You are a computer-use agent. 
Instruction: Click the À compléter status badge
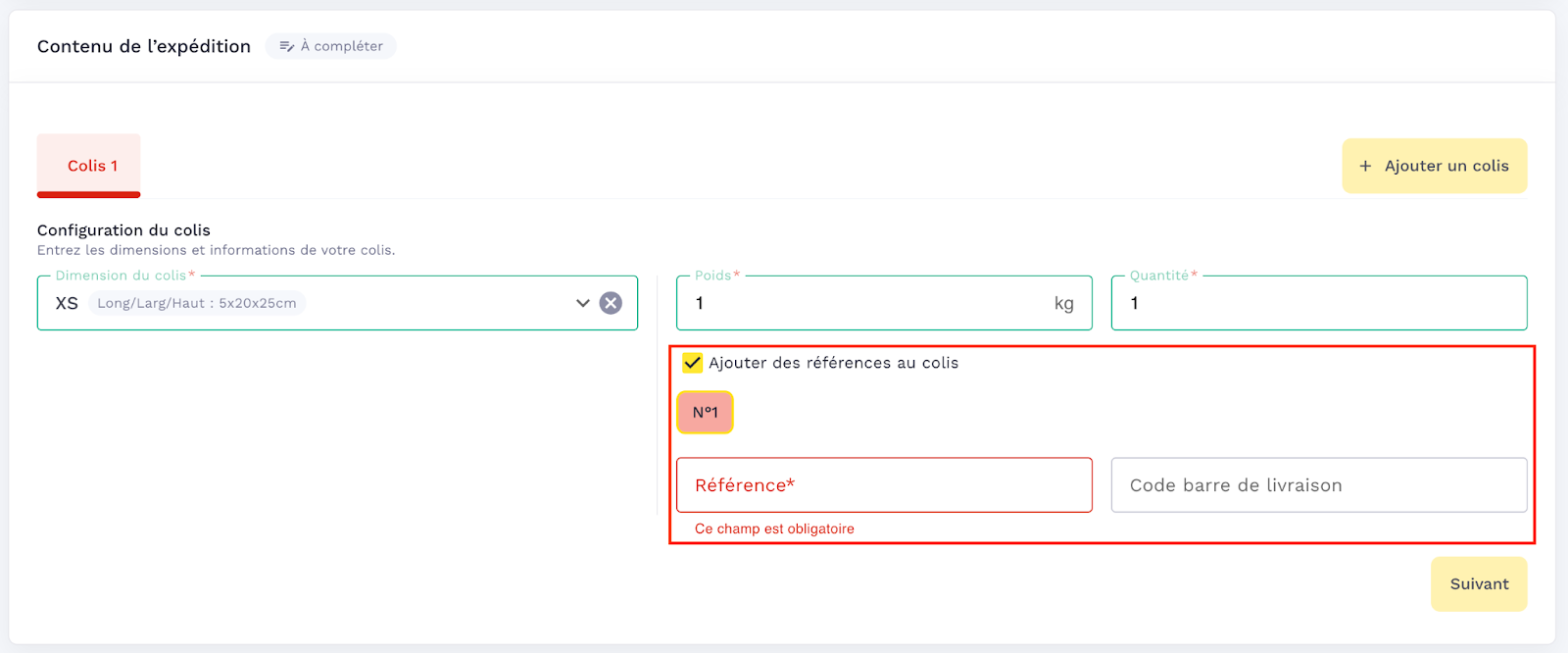coord(331,46)
